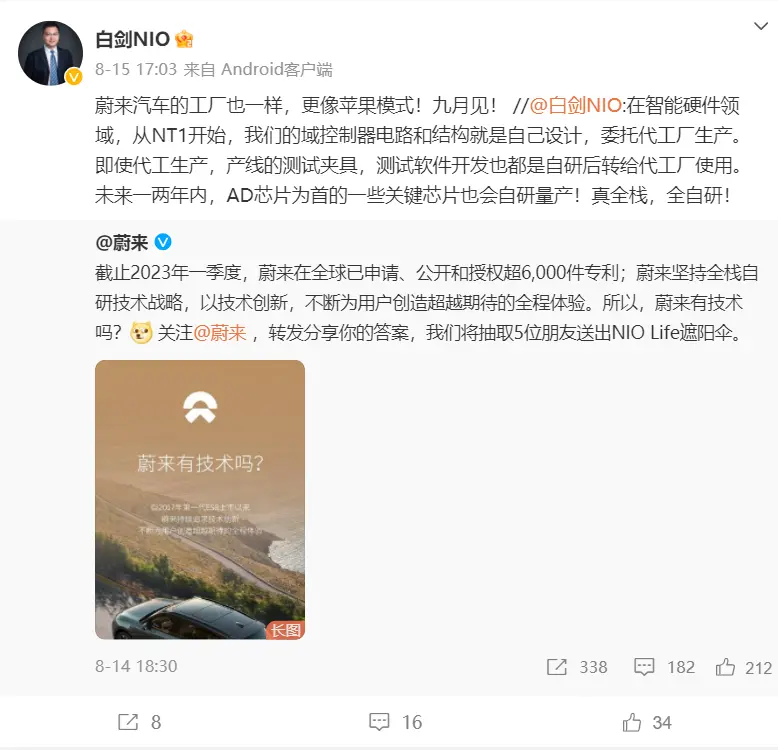Repost the quoted post with 338 shares
Viewport: 778px width, 750px height.
(x=577, y=667)
